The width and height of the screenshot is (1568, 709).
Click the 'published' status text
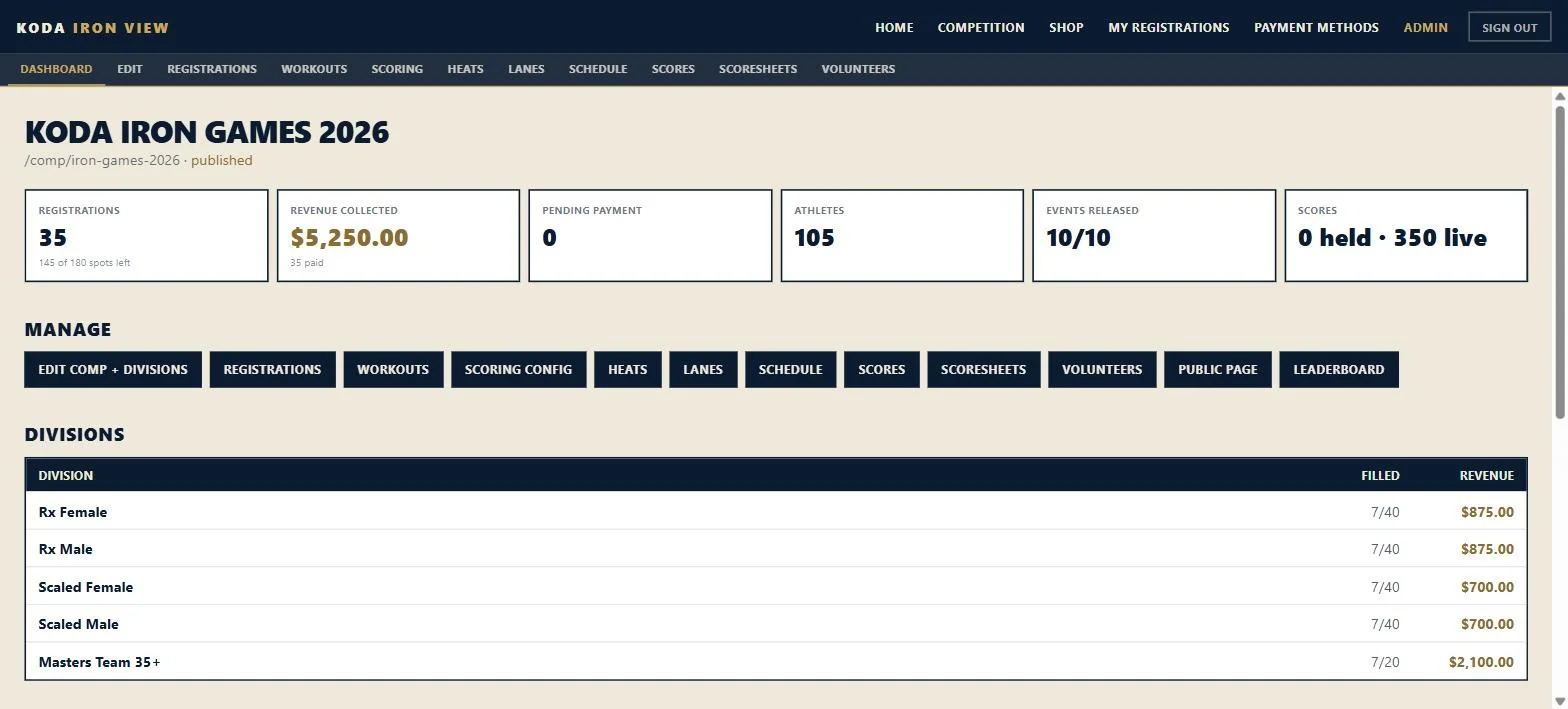pos(222,160)
